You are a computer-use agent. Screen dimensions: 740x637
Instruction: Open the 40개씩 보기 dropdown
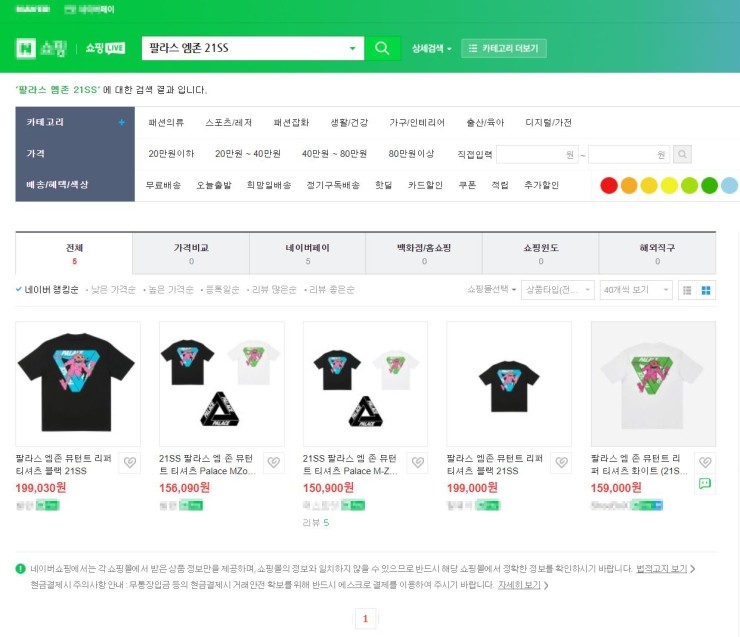point(636,290)
